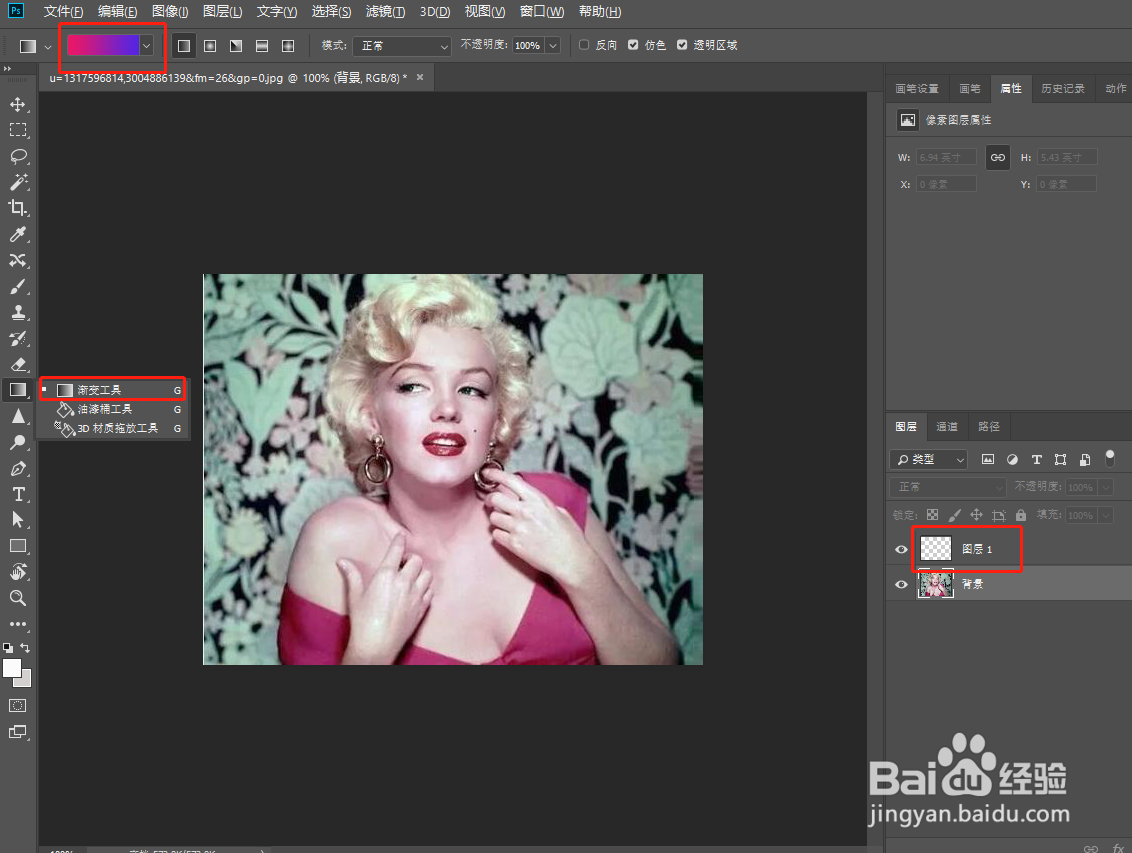The height and width of the screenshot is (853, 1132).
Task: Select the Magic Wand tool
Action: click(x=18, y=182)
